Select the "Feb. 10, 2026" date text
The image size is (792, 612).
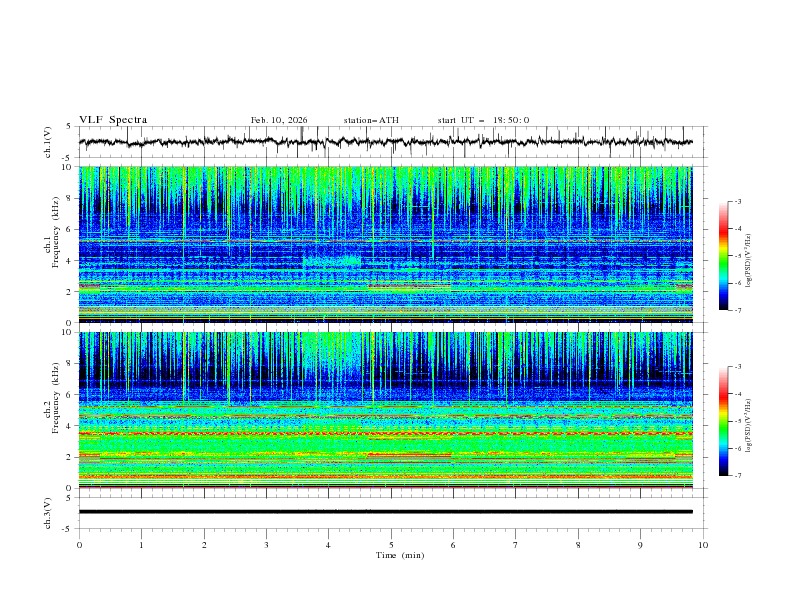(279, 120)
